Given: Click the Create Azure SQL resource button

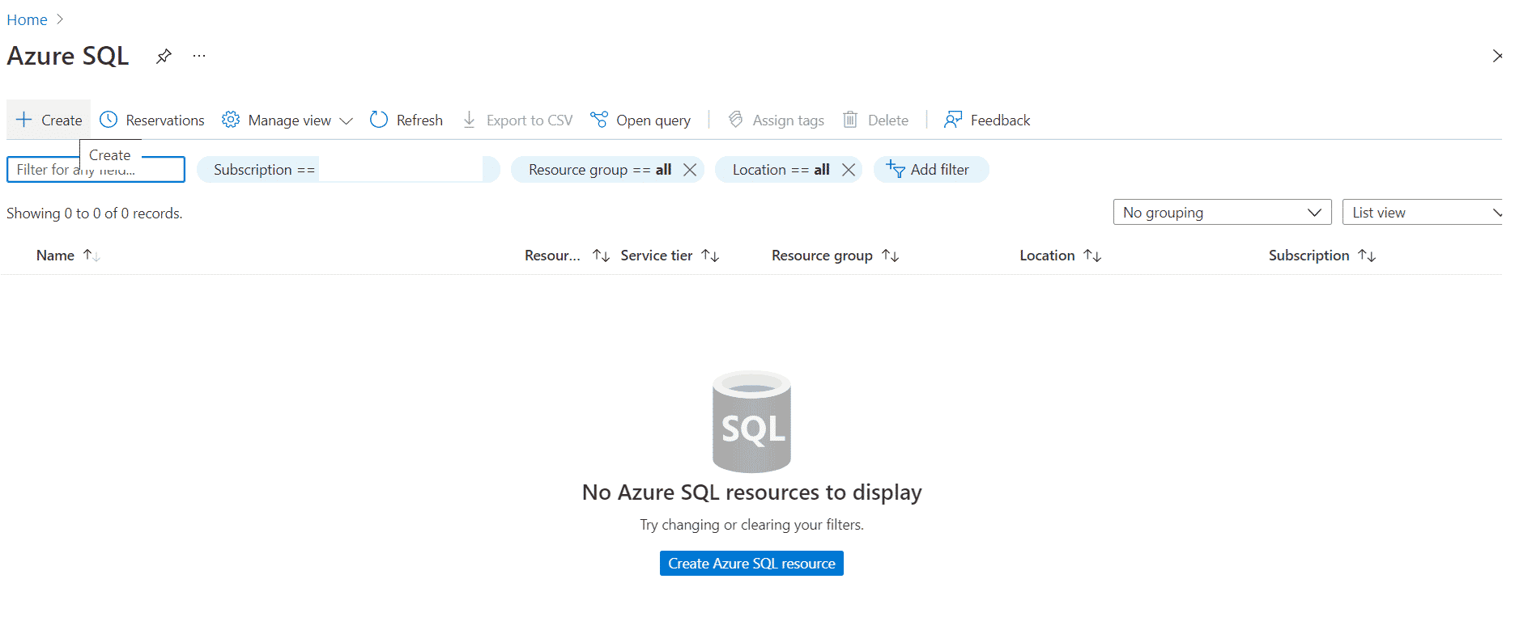Looking at the screenshot, I should click(x=751, y=563).
